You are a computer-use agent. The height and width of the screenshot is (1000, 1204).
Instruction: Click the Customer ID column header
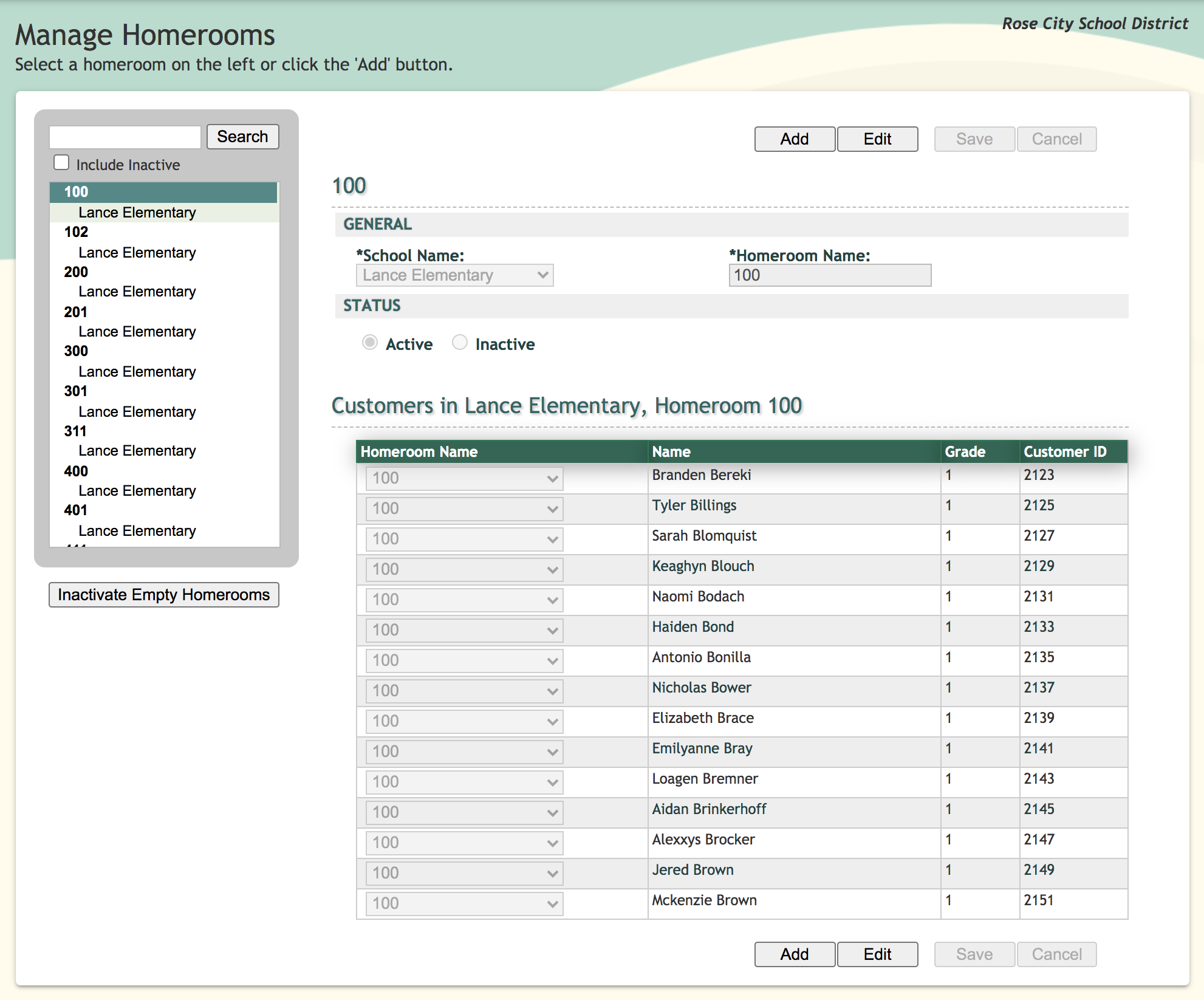1065,451
